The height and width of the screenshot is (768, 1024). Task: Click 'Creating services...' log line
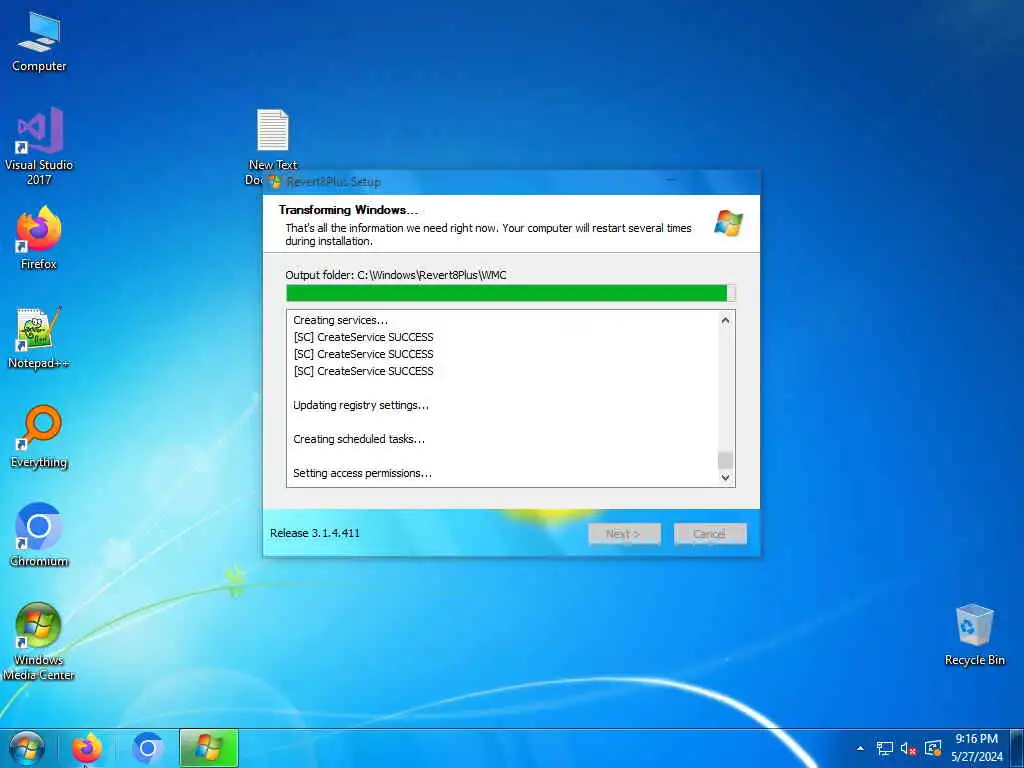pyautogui.click(x=340, y=320)
